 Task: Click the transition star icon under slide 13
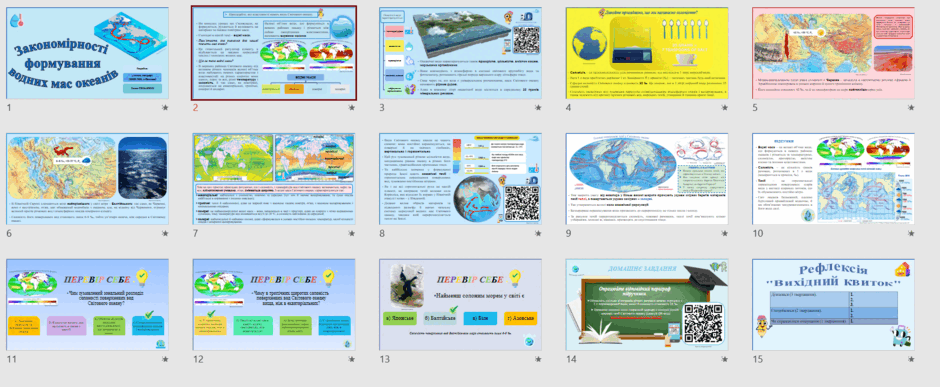click(538, 359)
